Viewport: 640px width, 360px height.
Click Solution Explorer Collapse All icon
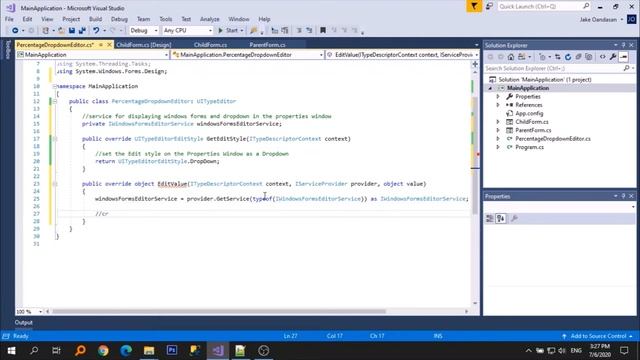point(578,57)
